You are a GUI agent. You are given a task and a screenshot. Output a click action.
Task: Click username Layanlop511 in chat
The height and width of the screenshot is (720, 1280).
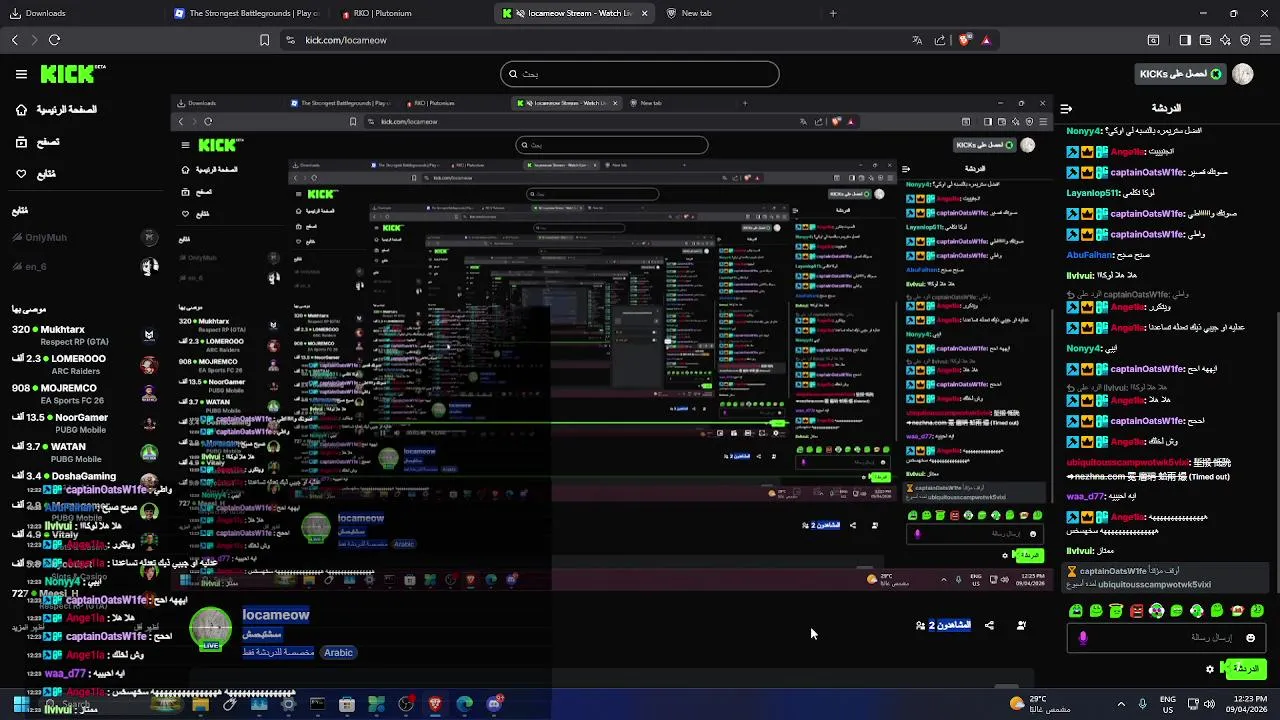click(1094, 192)
